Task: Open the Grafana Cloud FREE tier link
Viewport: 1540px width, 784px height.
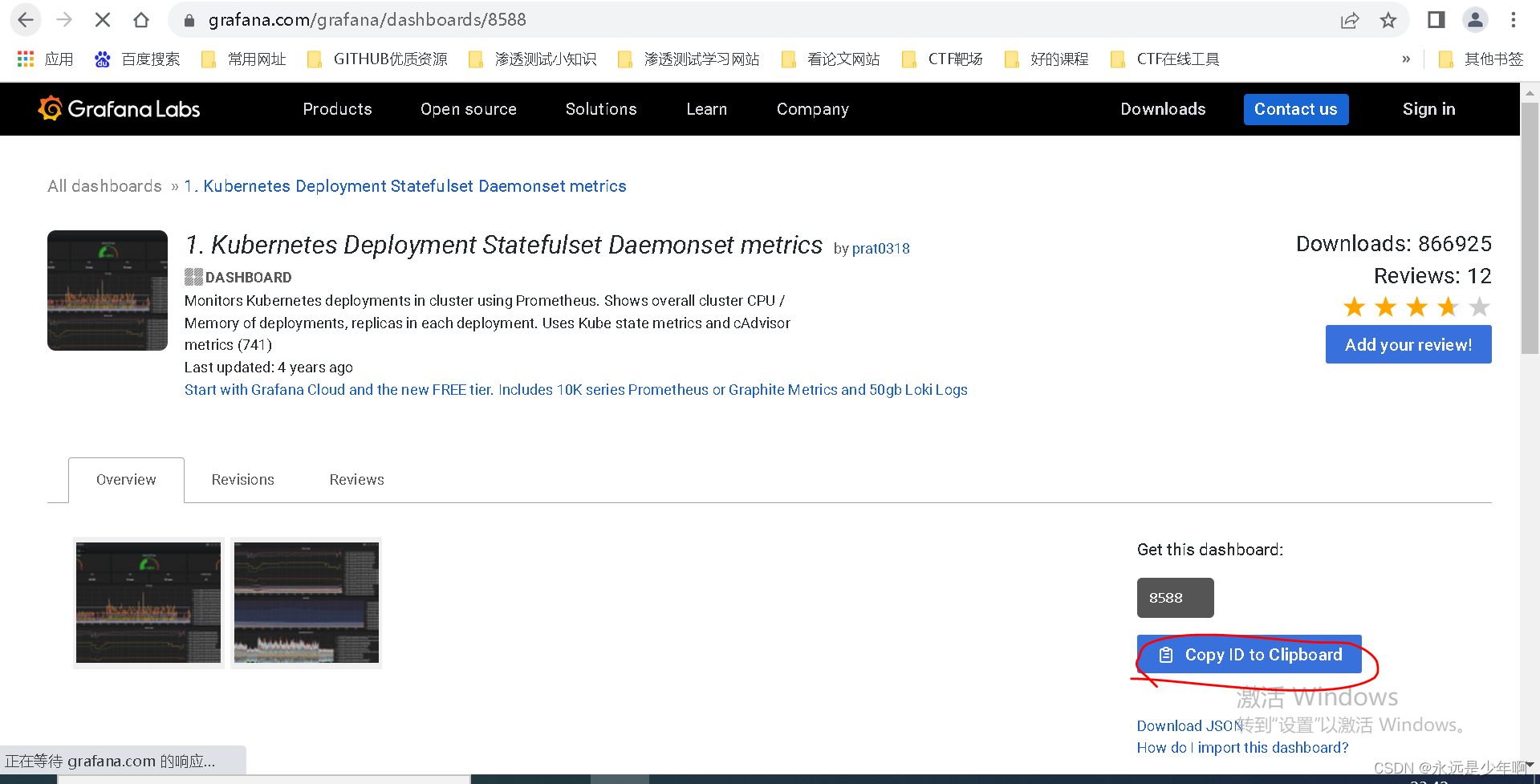Action: (x=575, y=390)
